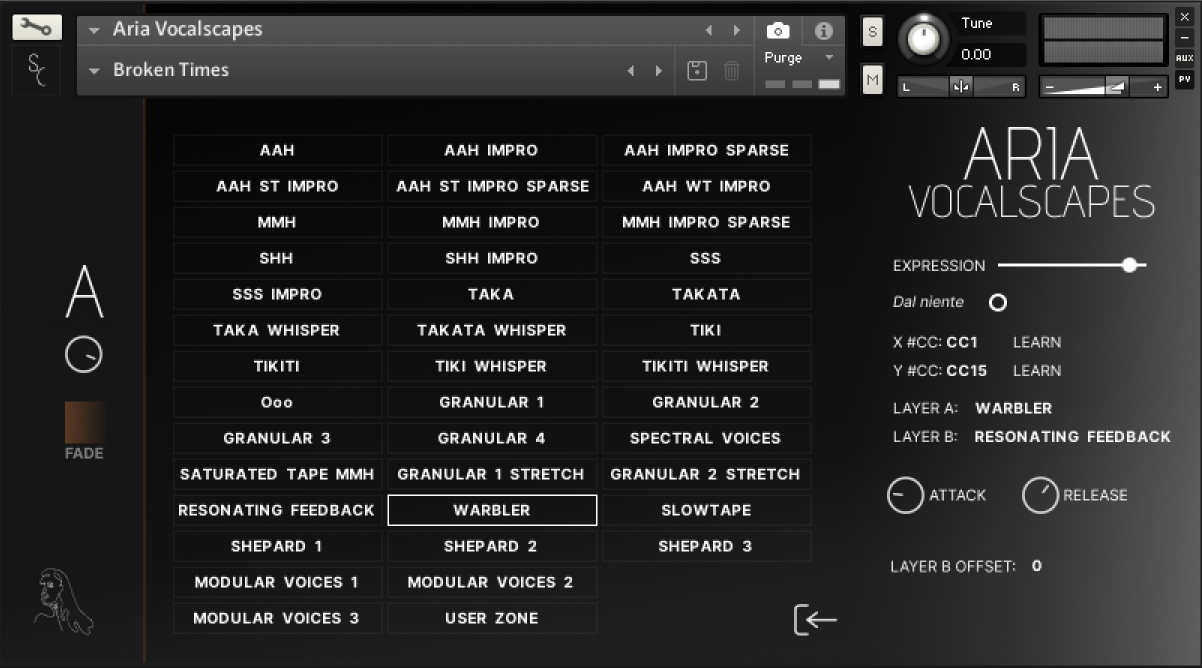Open the USER ZONE button
The width and height of the screenshot is (1202, 668).
[x=491, y=618]
